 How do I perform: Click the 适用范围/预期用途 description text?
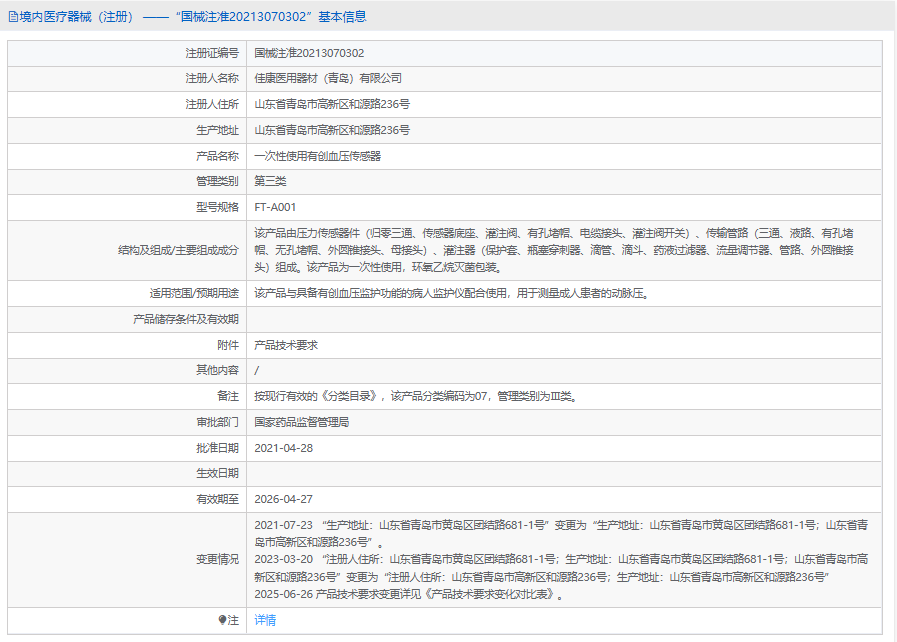click(x=452, y=293)
